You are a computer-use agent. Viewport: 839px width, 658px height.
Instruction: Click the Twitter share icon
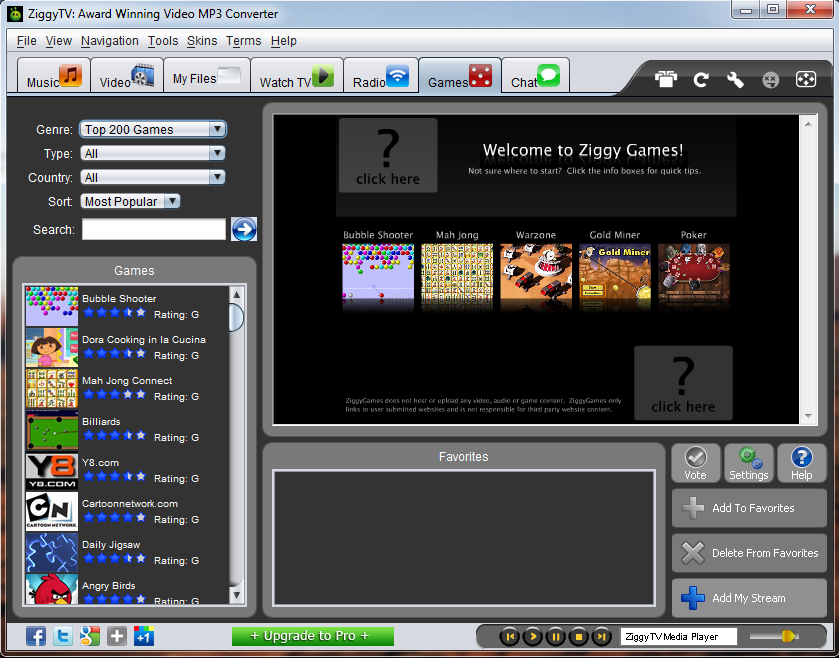point(63,636)
